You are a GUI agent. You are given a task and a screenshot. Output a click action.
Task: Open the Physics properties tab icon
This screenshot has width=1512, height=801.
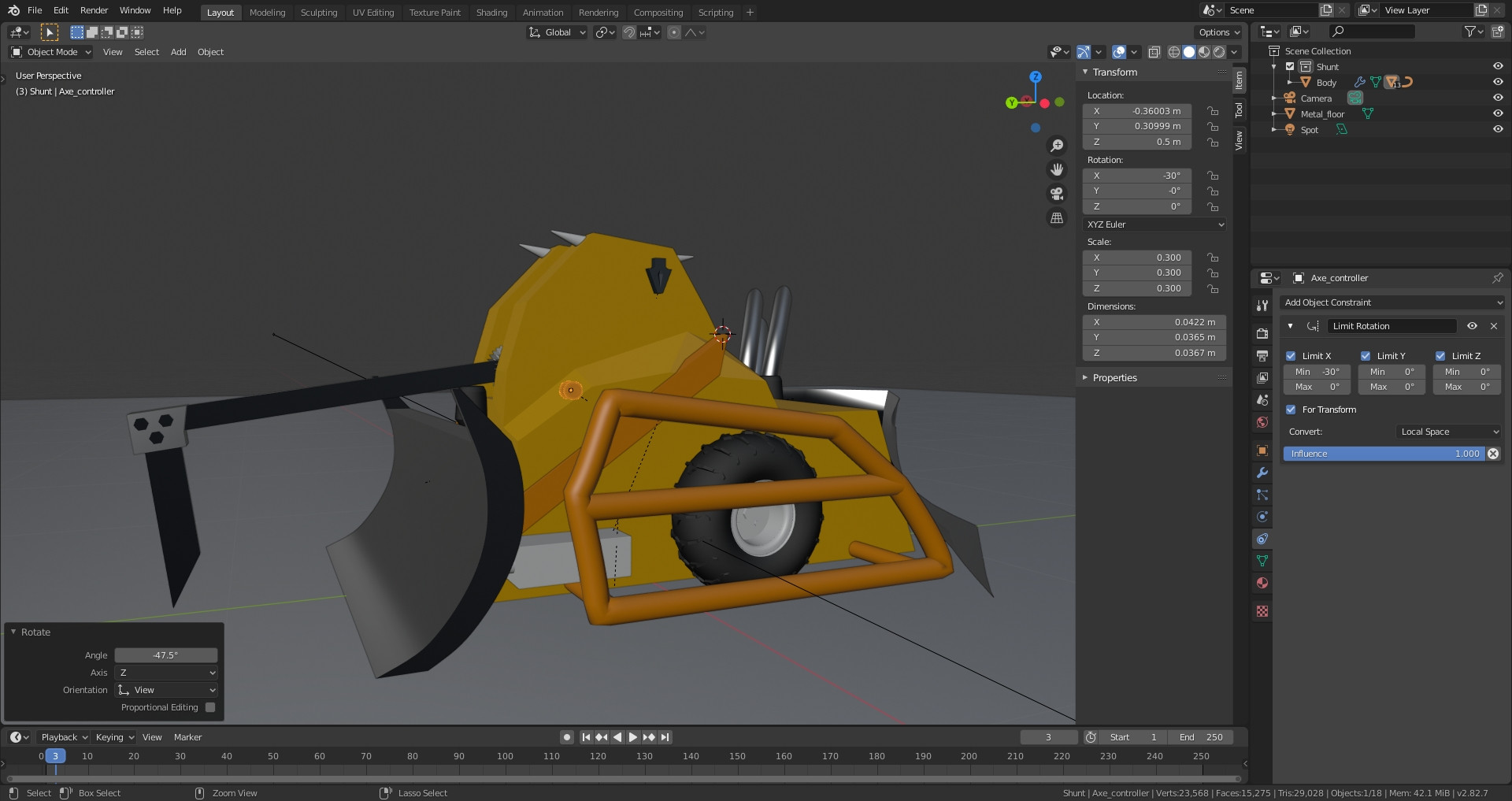pyautogui.click(x=1262, y=517)
